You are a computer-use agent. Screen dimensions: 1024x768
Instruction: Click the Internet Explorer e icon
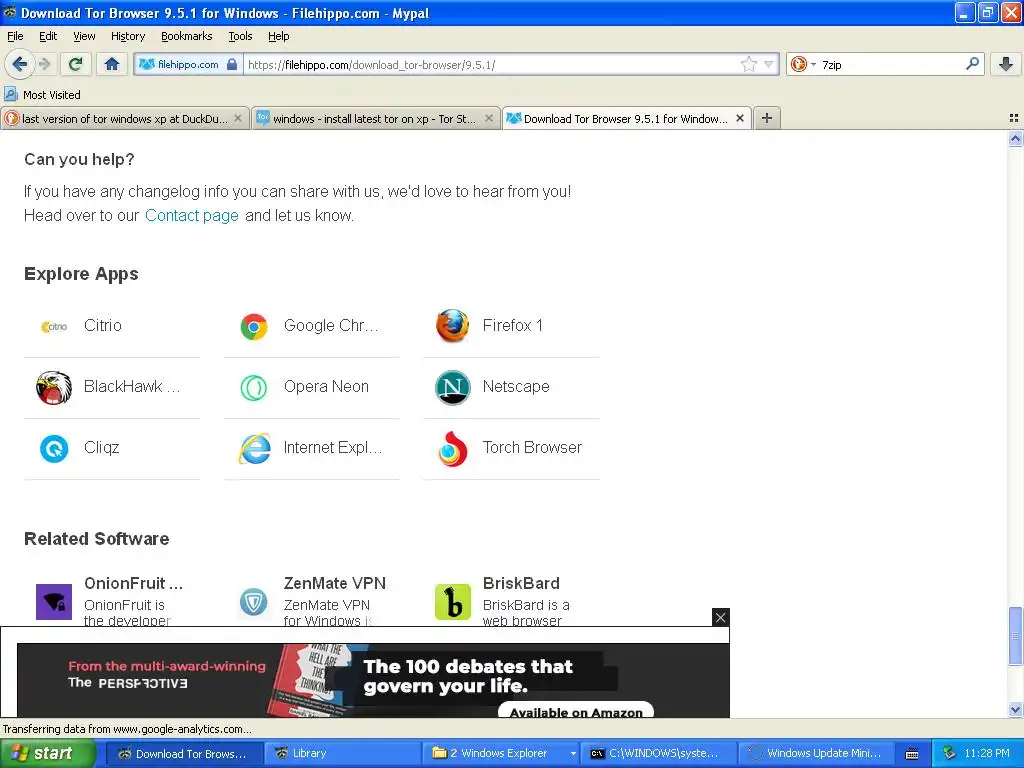253,449
